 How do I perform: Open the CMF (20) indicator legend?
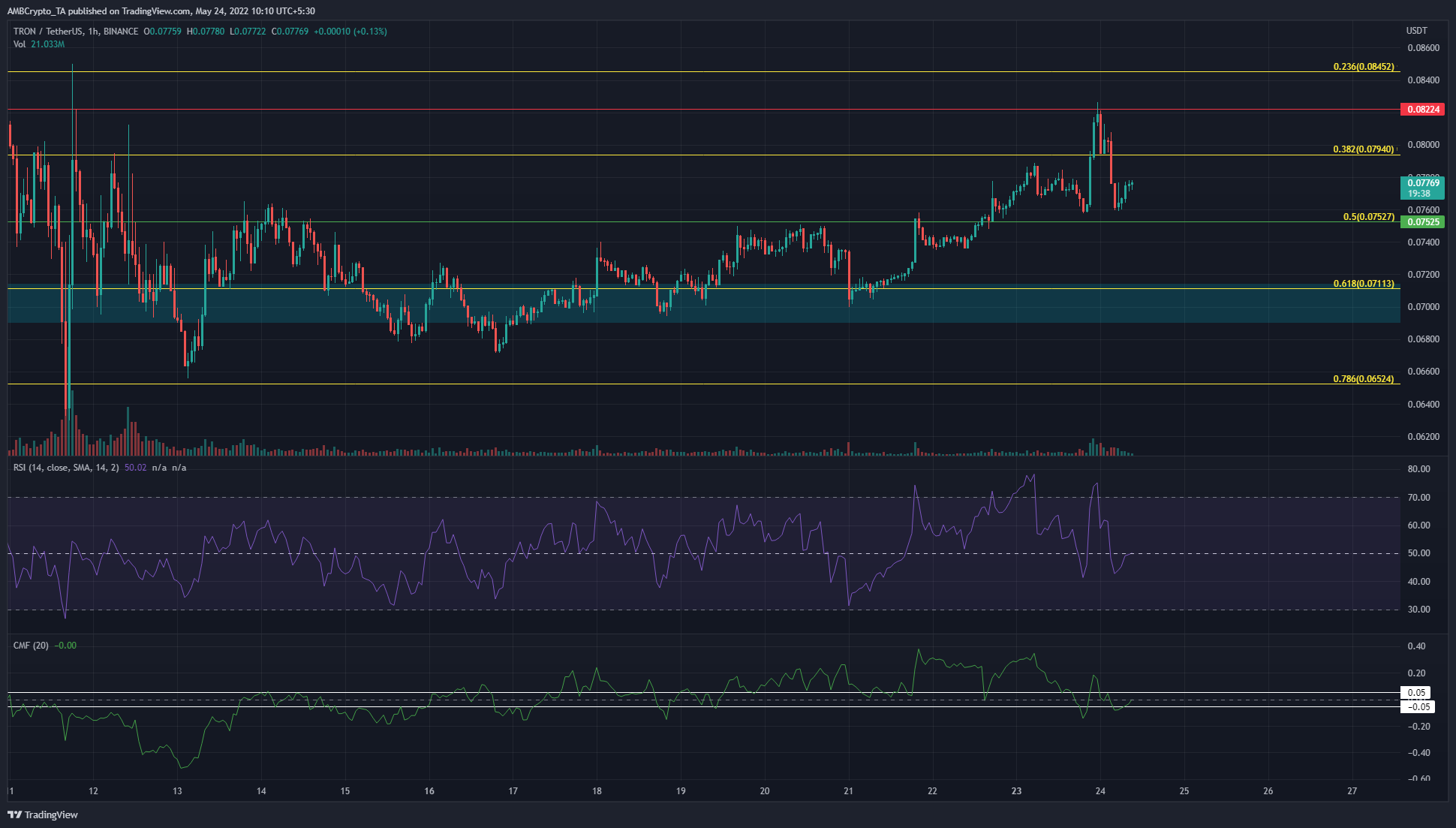click(x=31, y=646)
